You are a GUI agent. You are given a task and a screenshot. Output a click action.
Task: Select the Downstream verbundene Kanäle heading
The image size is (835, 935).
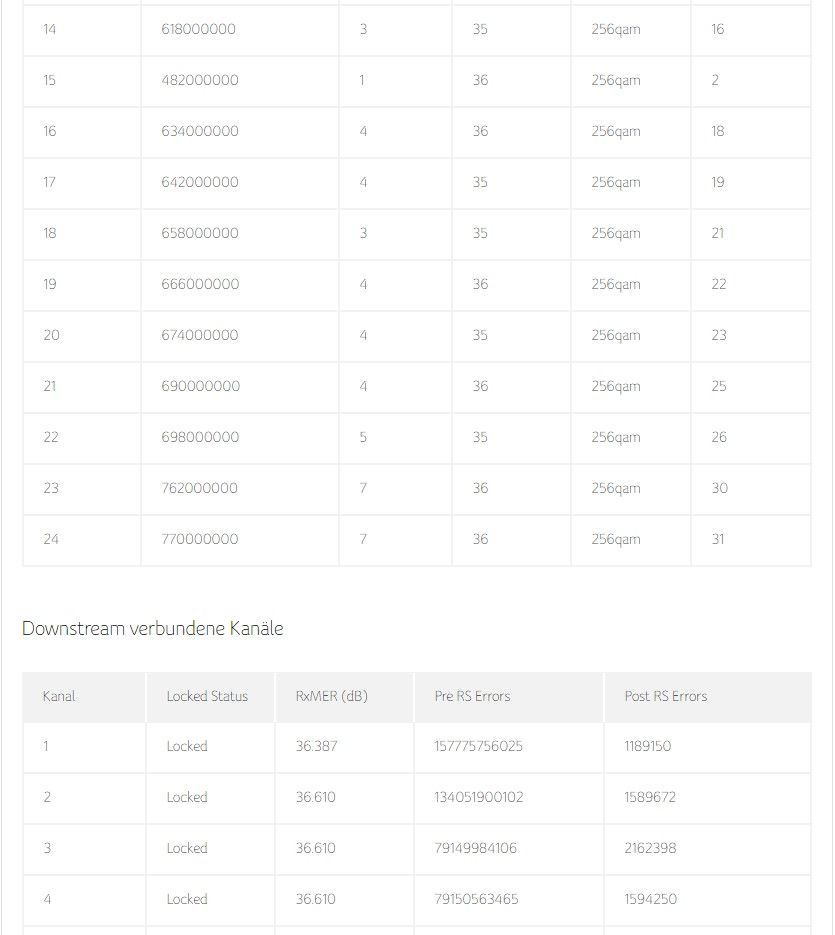pyautogui.click(x=153, y=628)
